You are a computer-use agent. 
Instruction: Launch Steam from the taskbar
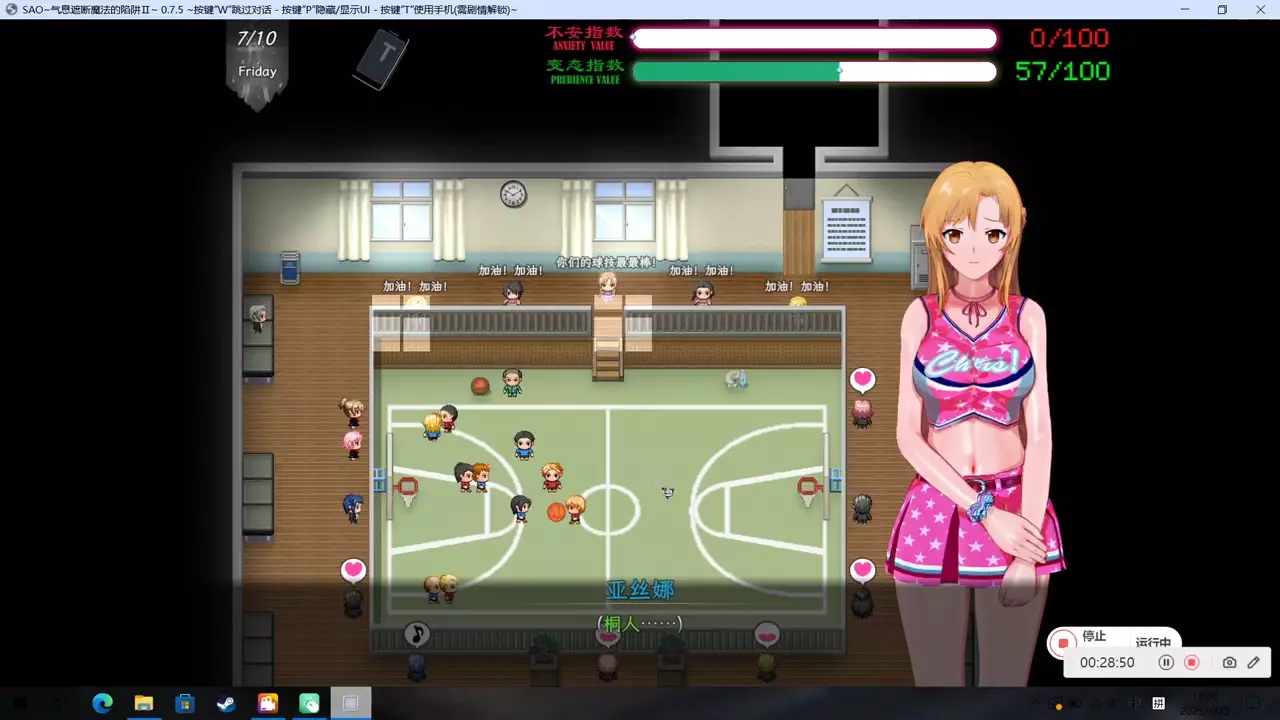click(226, 703)
